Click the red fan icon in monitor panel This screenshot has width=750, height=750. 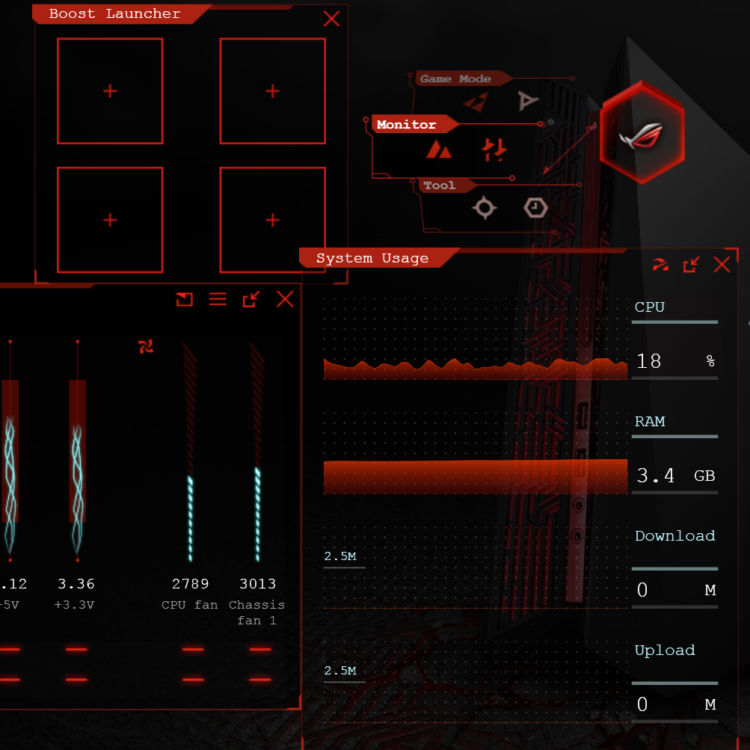(146, 347)
